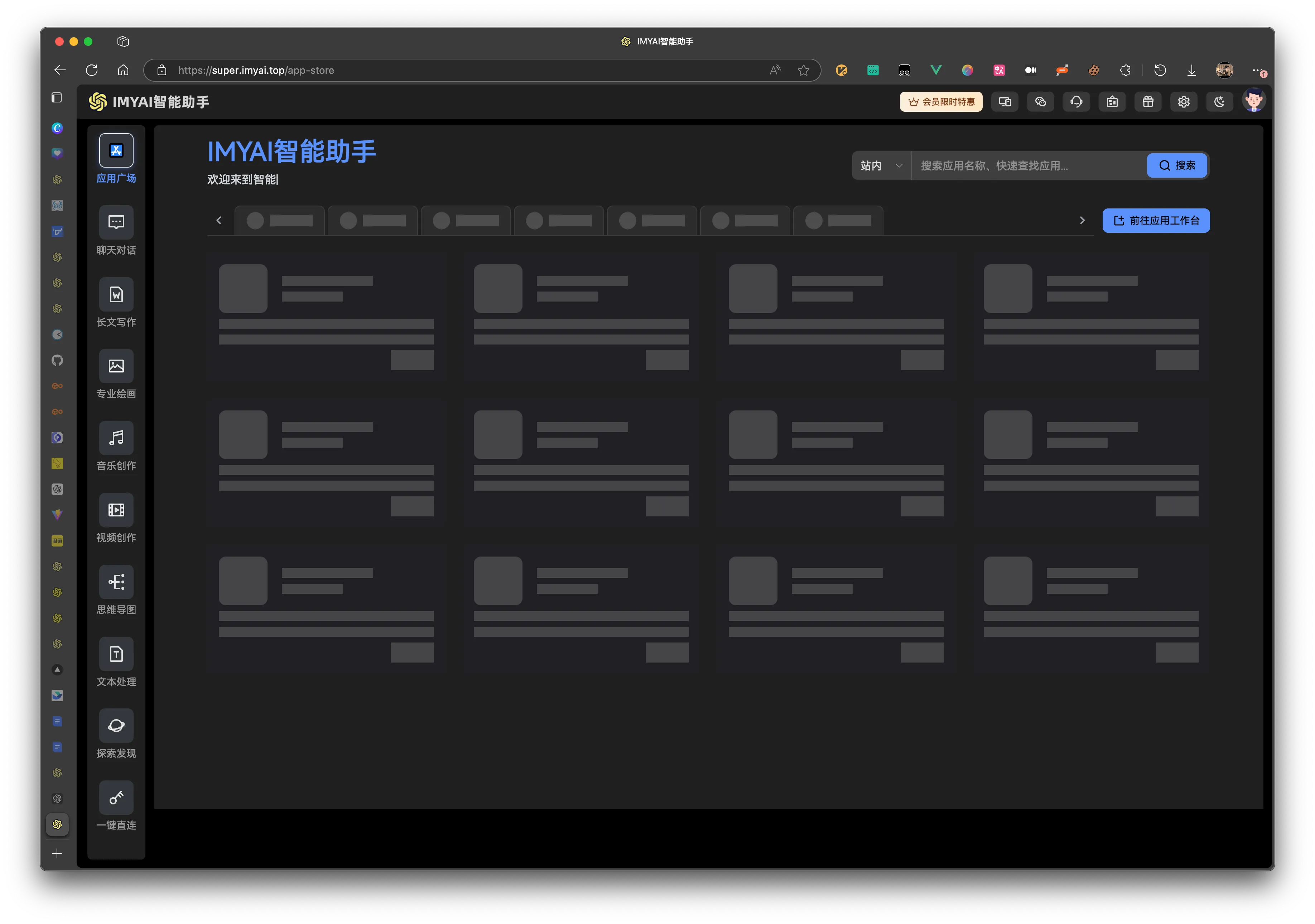1315x924 pixels.
Task: Open the 长文写作 writing section
Action: pyautogui.click(x=116, y=303)
